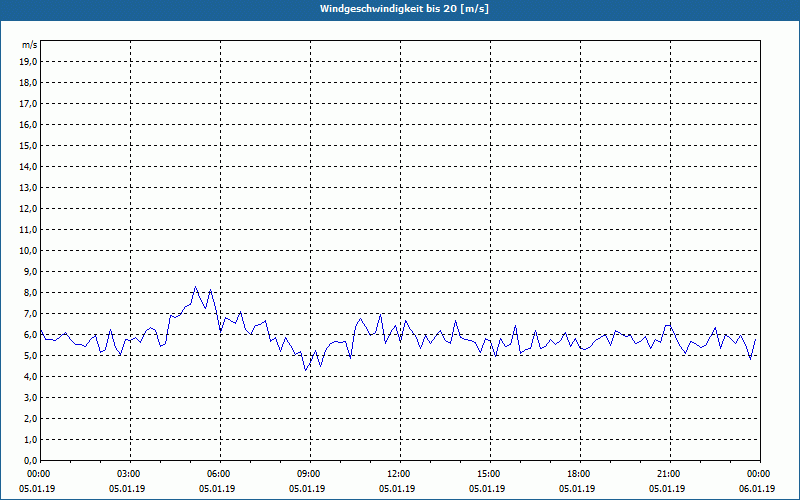The height and width of the screenshot is (500, 800).
Task: Click the '12,0' y-axis label
Action: point(28,209)
